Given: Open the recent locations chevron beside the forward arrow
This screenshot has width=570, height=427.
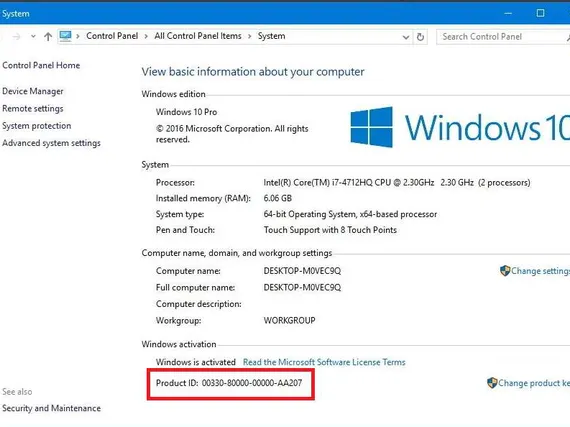Looking at the screenshot, I should pos(33,36).
